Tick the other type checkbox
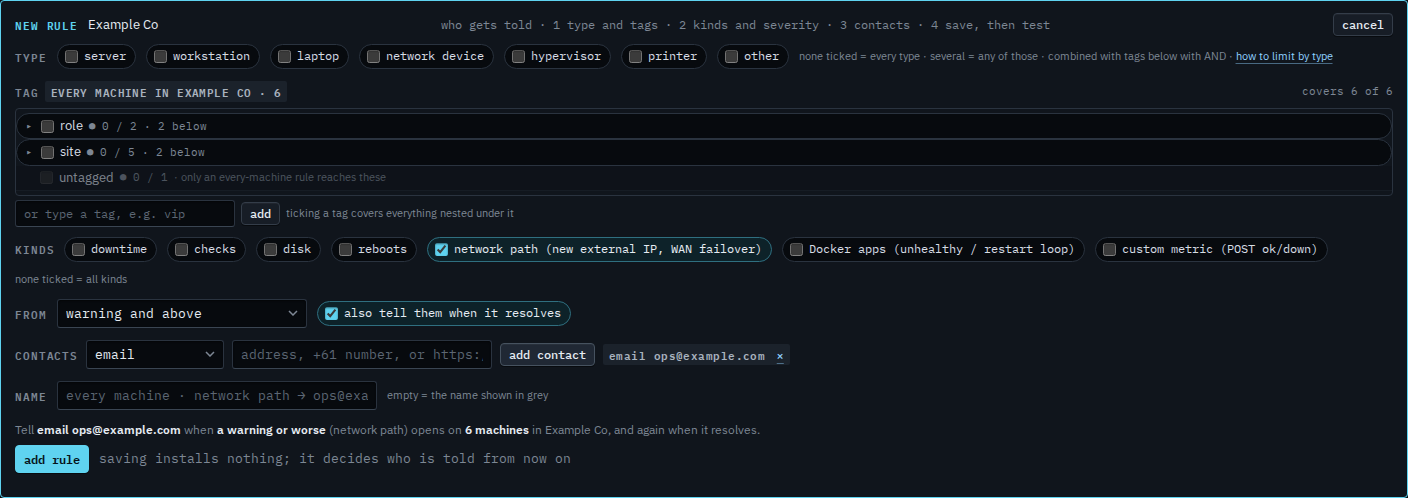 point(731,57)
